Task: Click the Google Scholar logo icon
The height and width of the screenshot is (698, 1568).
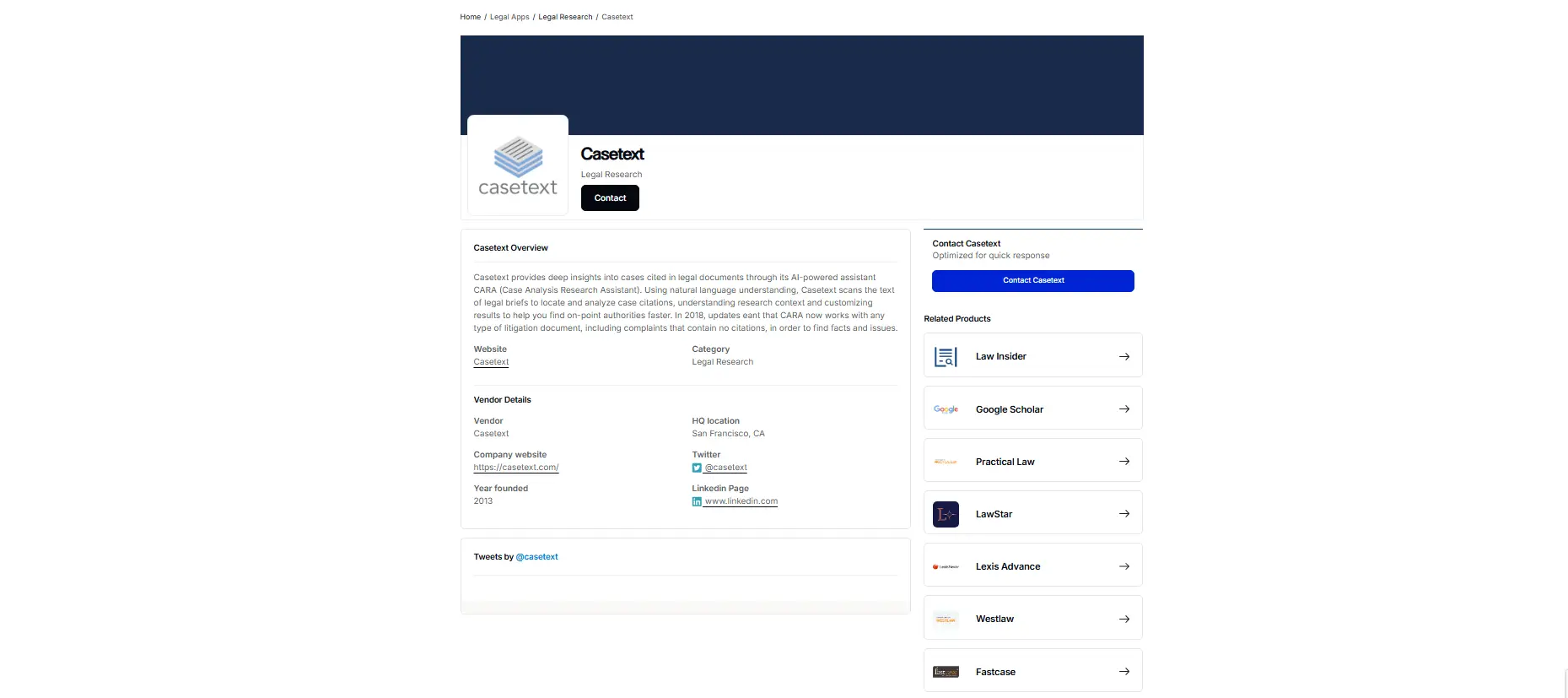Action: tap(946, 409)
